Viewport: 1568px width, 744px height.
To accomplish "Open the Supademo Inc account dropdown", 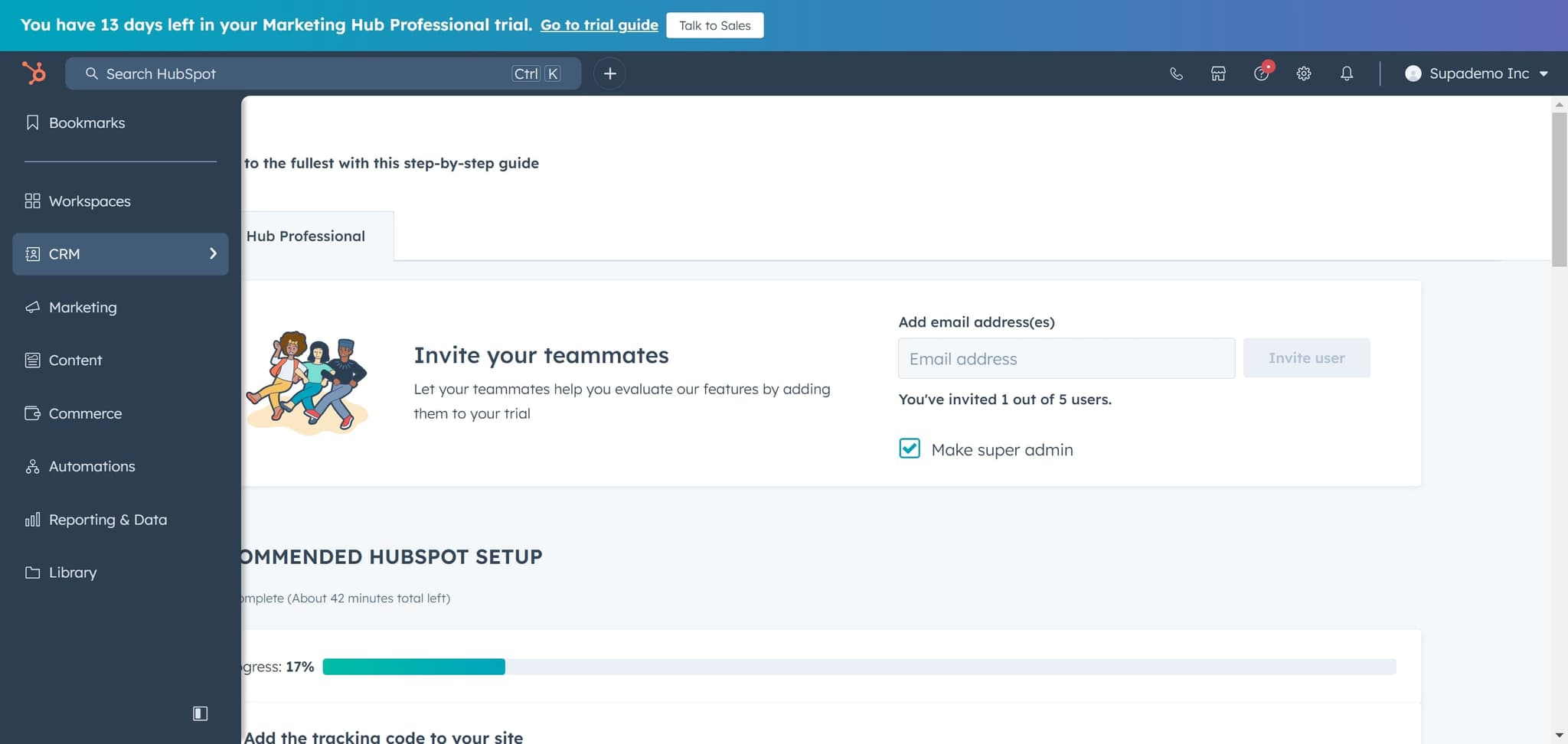I will (x=1477, y=73).
